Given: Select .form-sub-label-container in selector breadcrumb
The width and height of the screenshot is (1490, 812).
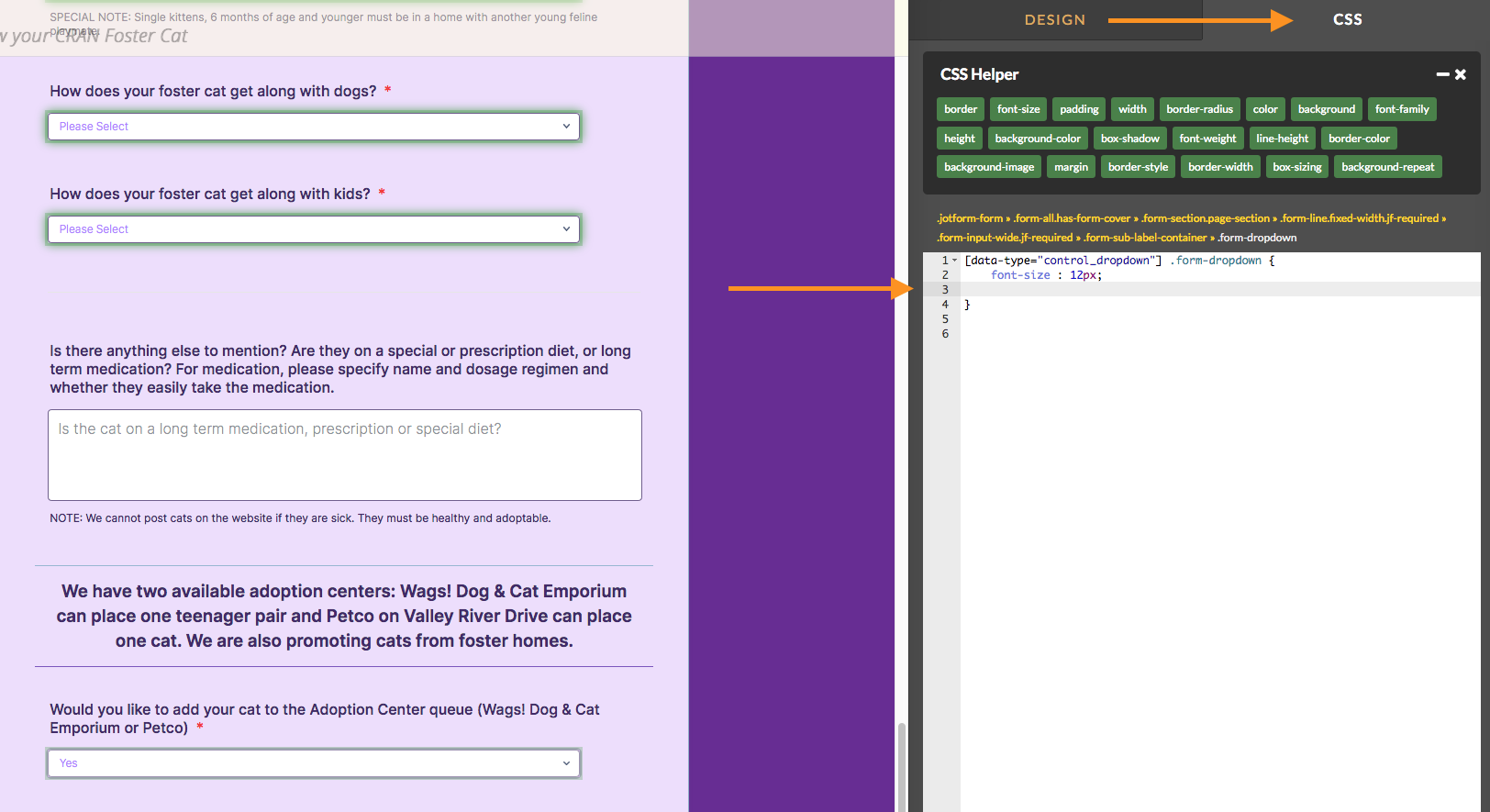Looking at the screenshot, I should [x=1145, y=238].
